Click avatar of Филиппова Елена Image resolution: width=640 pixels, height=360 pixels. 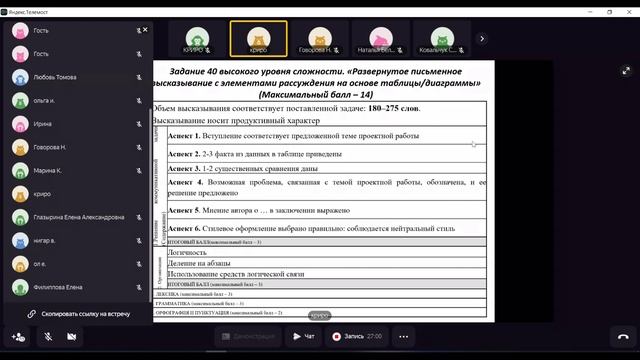coord(20,287)
